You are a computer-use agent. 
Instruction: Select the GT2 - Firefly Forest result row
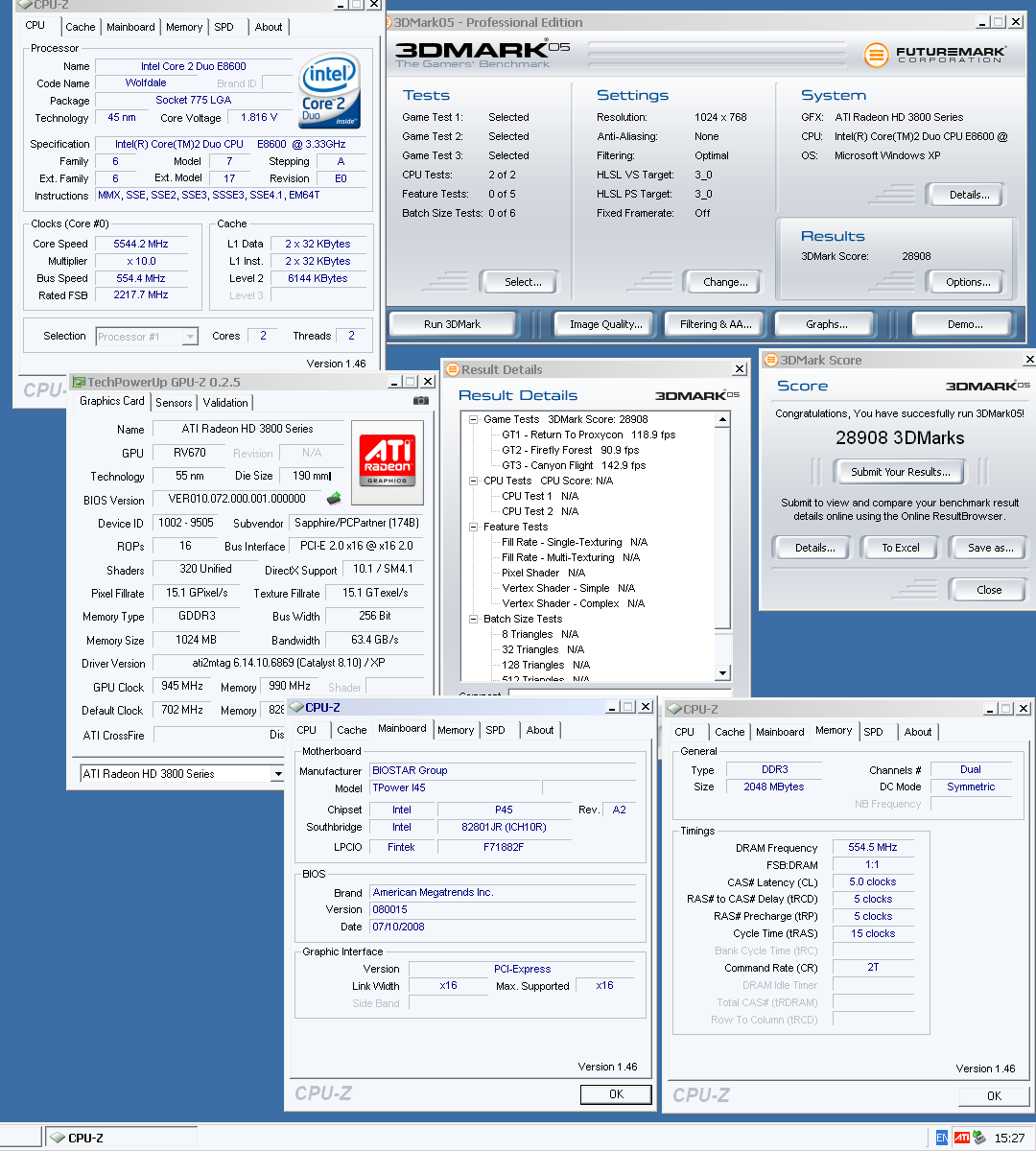pos(571,450)
